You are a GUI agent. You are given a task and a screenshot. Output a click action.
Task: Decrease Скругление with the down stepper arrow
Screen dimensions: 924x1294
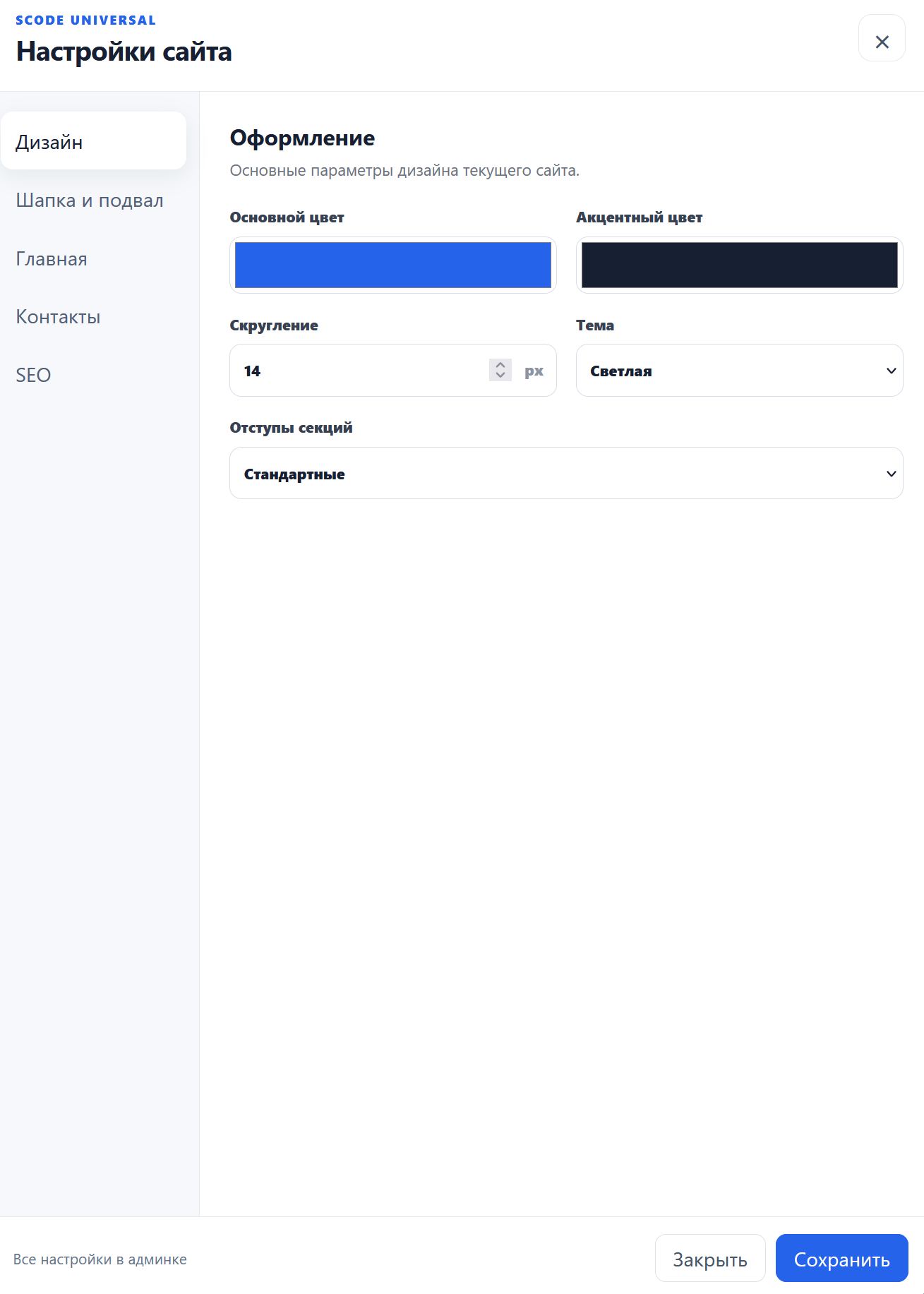pos(500,376)
